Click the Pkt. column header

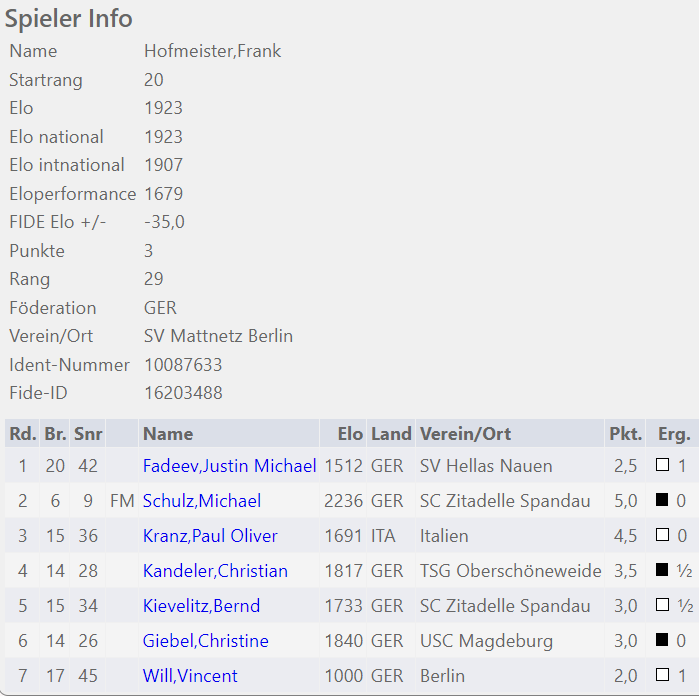click(x=625, y=433)
